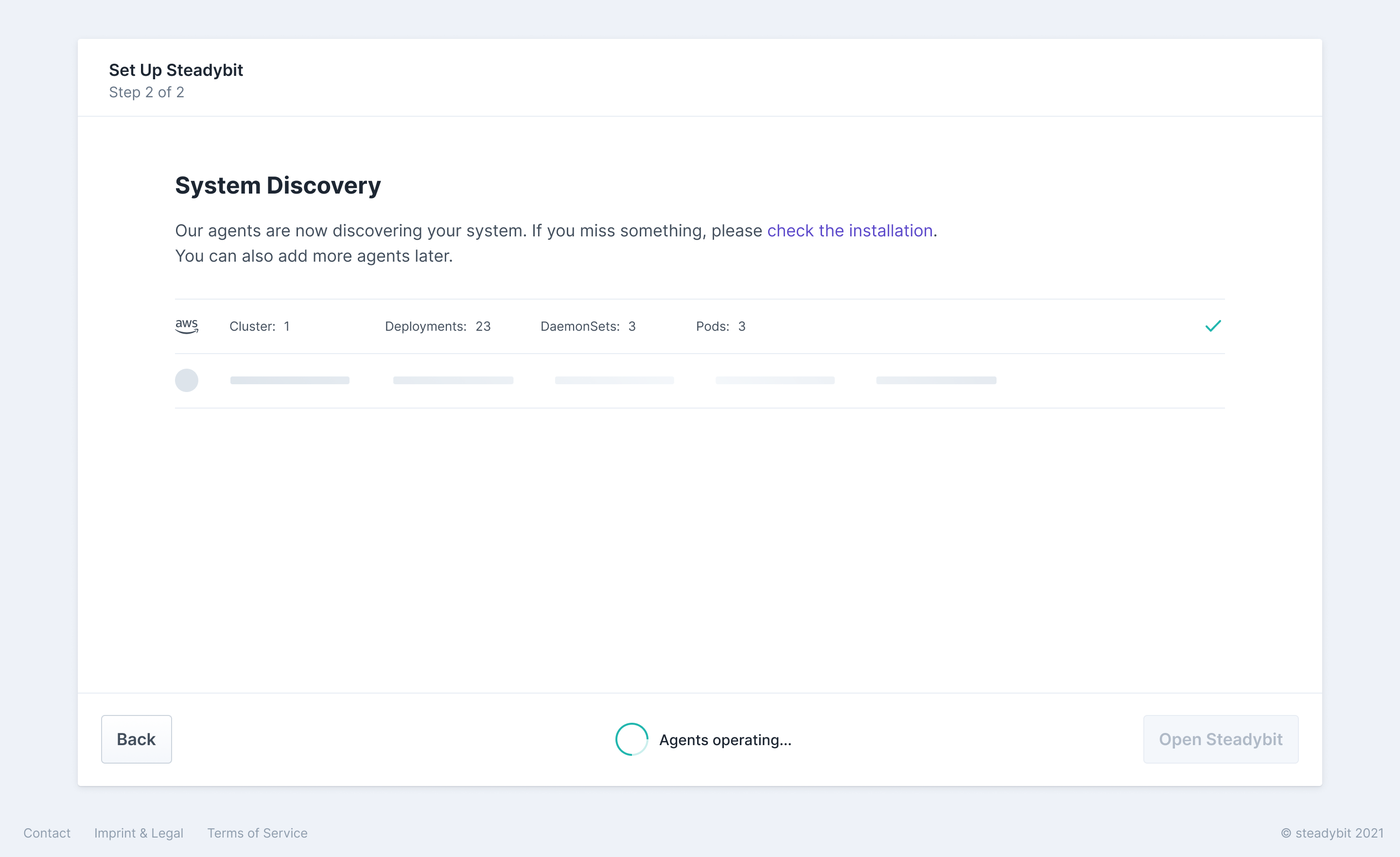The image size is (1400, 857).
Task: Click the Open Steadybit button
Action: (1221, 739)
